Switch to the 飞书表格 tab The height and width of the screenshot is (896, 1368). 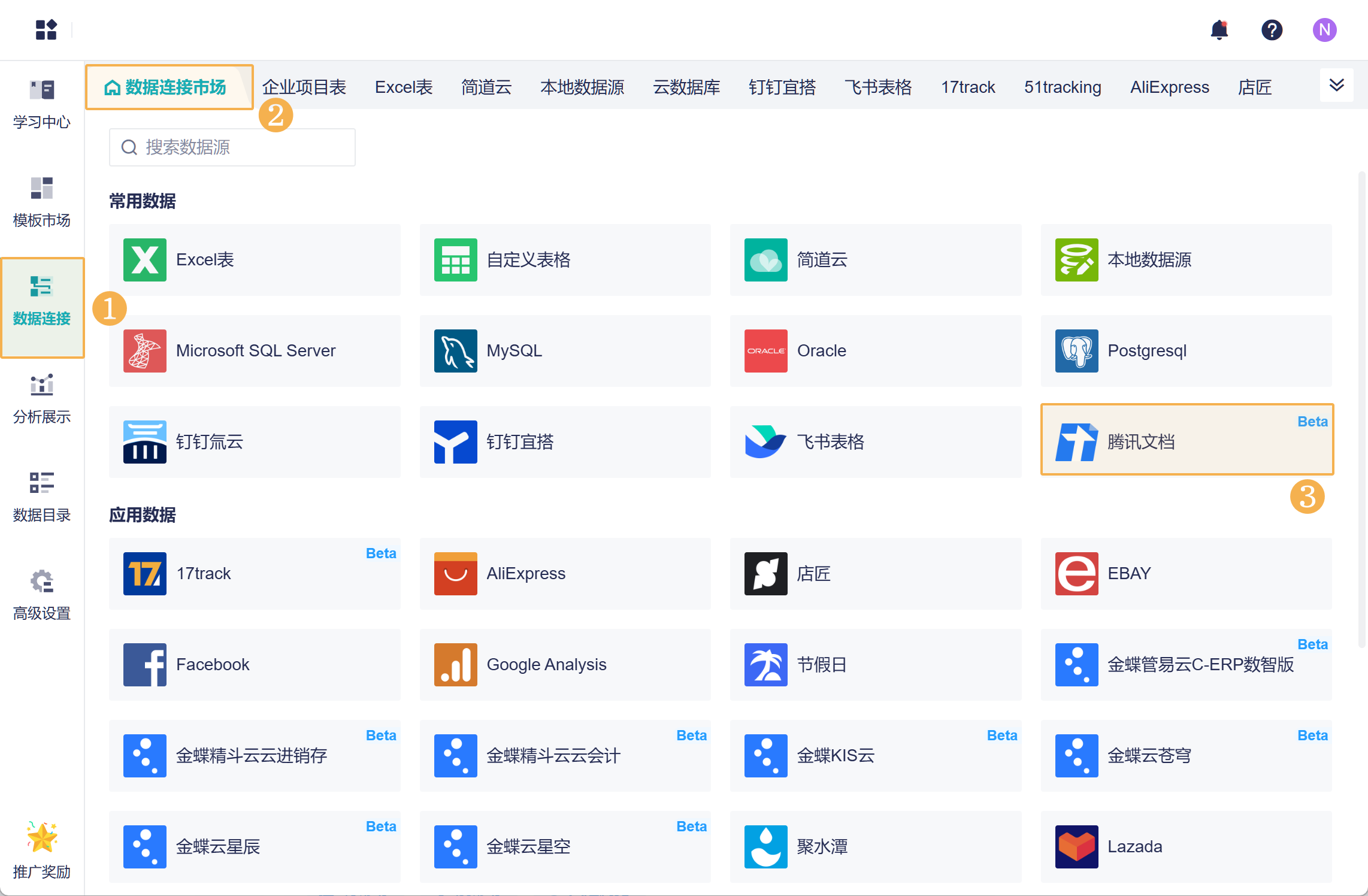point(878,87)
